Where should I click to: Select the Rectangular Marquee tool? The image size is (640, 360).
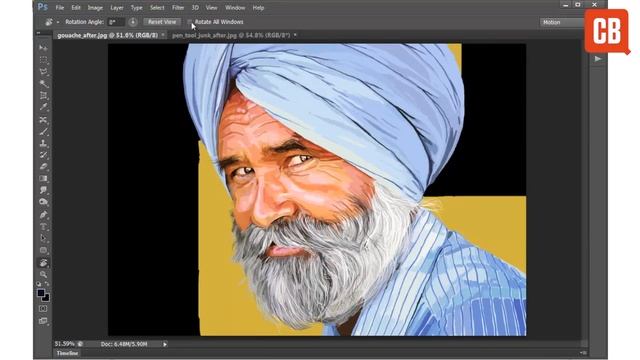[x=43, y=60]
